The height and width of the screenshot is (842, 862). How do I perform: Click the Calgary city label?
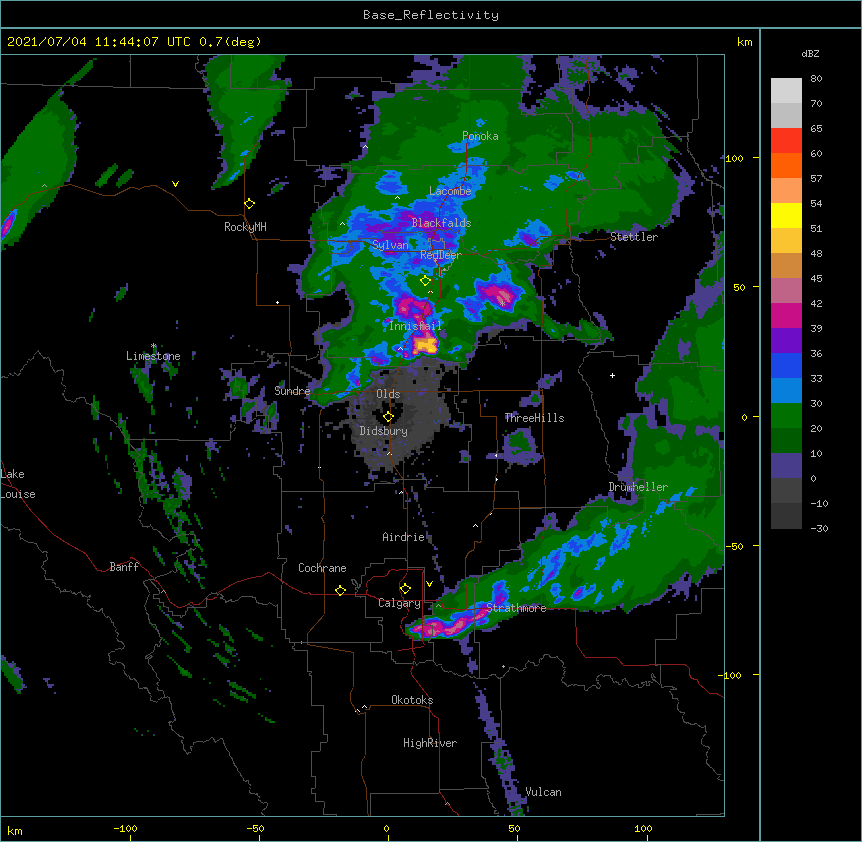[x=399, y=603]
